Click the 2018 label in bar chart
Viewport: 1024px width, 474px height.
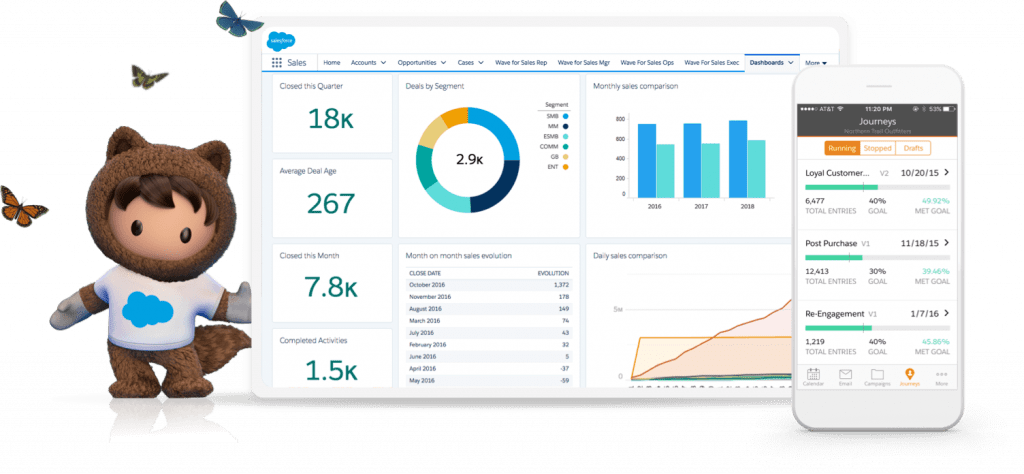(x=747, y=206)
